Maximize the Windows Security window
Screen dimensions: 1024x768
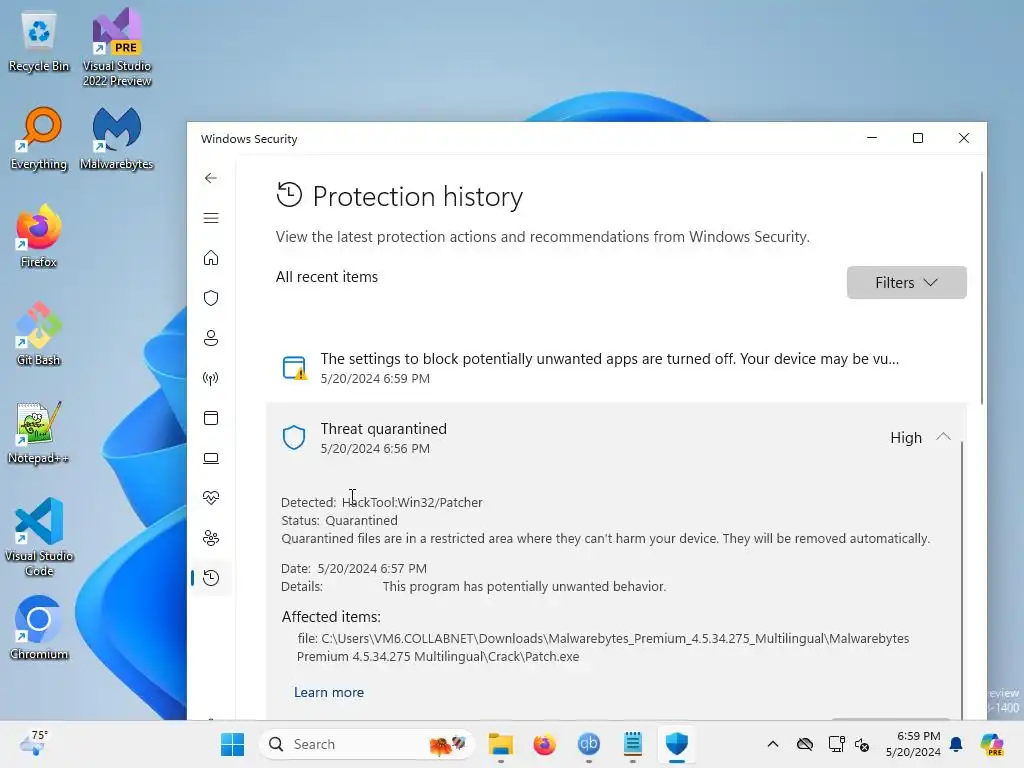click(x=918, y=138)
